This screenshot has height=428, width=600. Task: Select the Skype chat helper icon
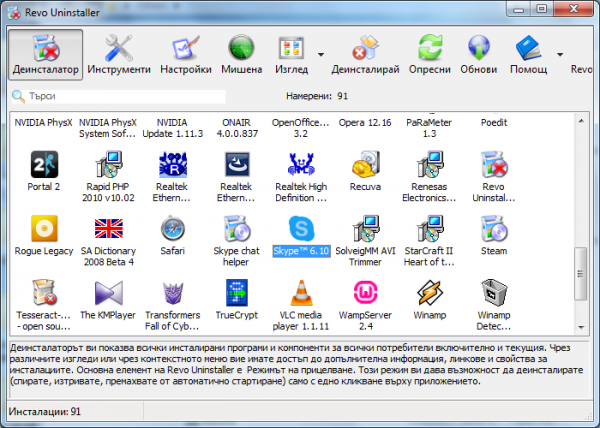tap(236, 228)
